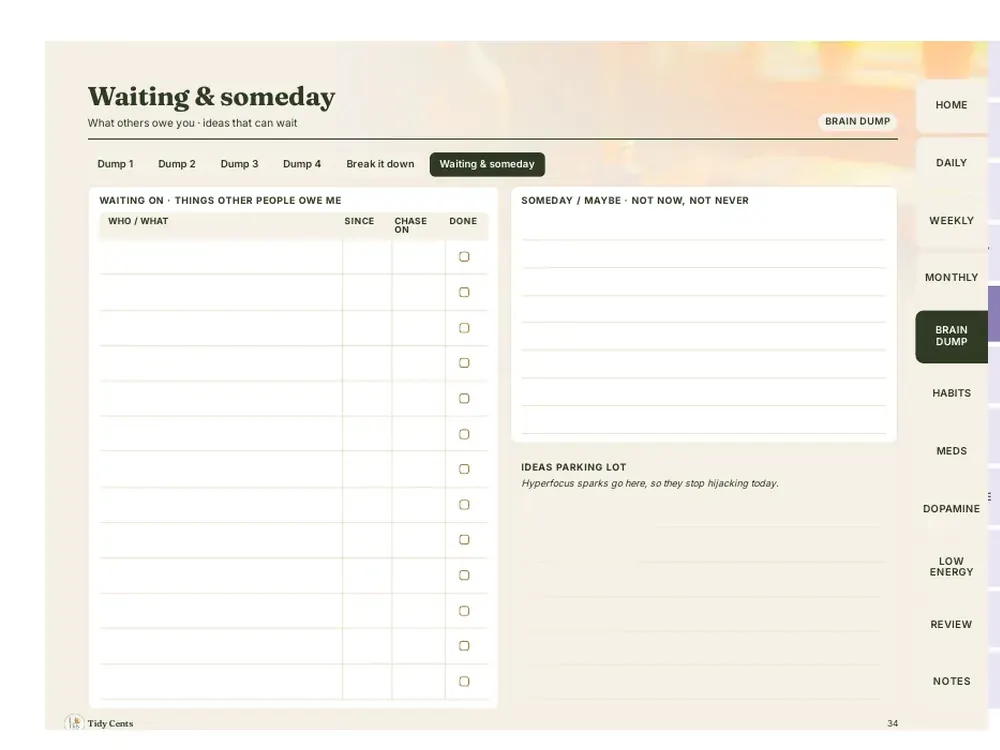
Task: Open the Break it down page
Action: (x=380, y=164)
